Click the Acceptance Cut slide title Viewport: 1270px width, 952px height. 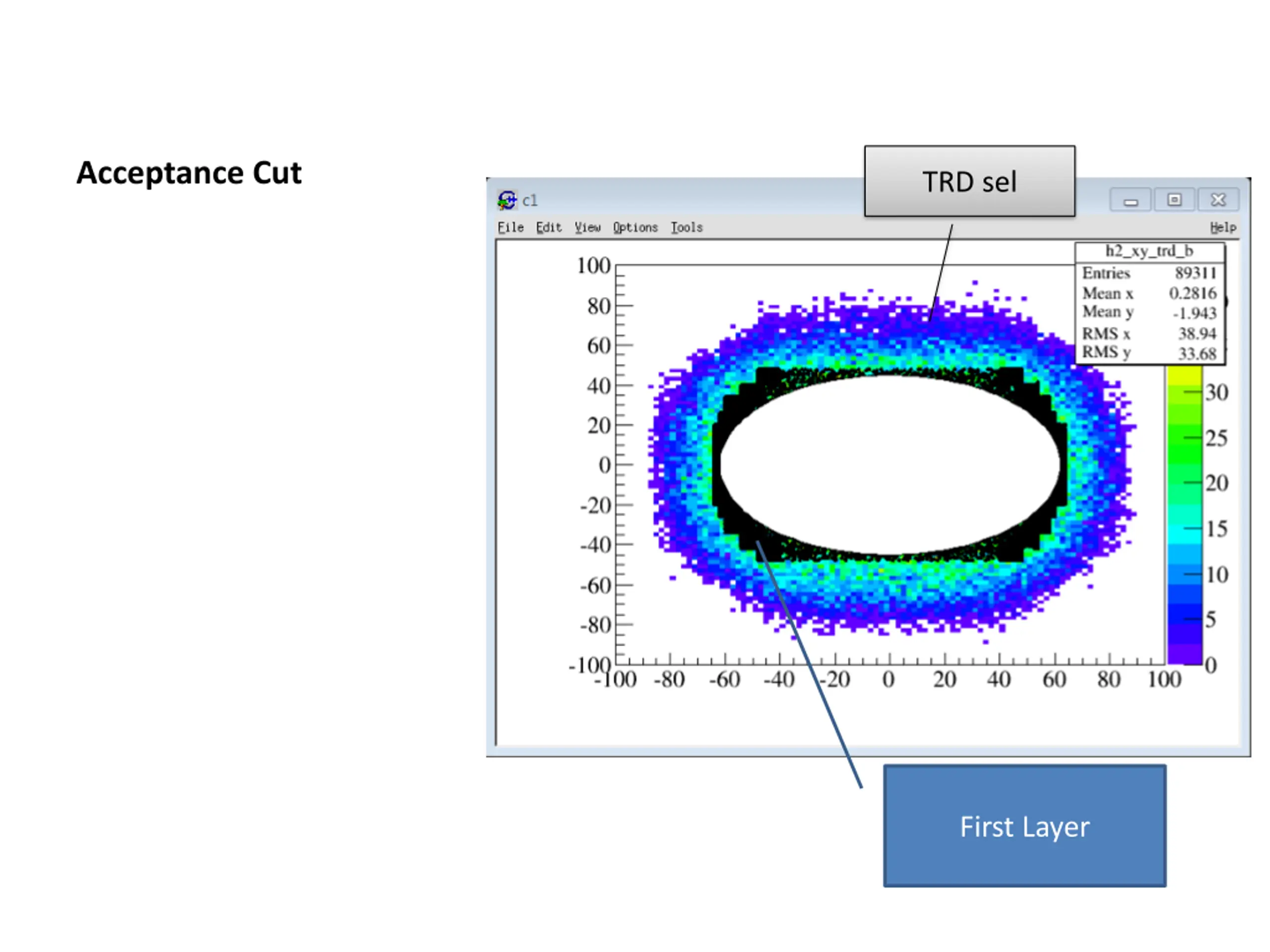(189, 173)
